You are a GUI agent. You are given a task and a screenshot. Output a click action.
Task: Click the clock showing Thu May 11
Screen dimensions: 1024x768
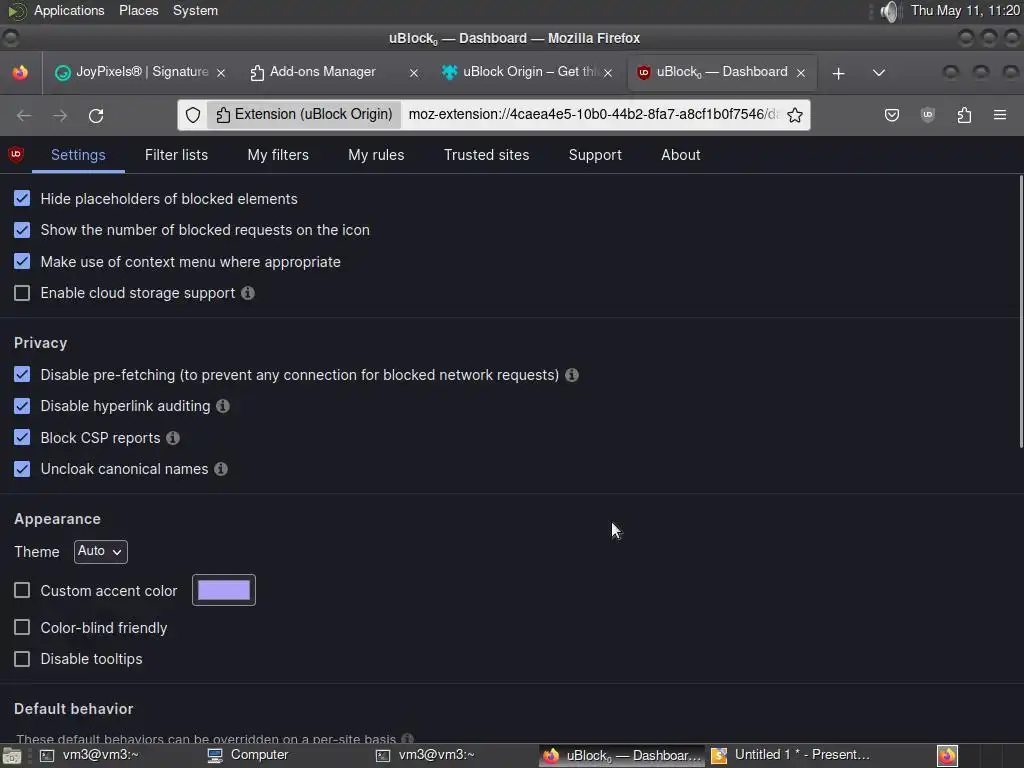click(965, 10)
